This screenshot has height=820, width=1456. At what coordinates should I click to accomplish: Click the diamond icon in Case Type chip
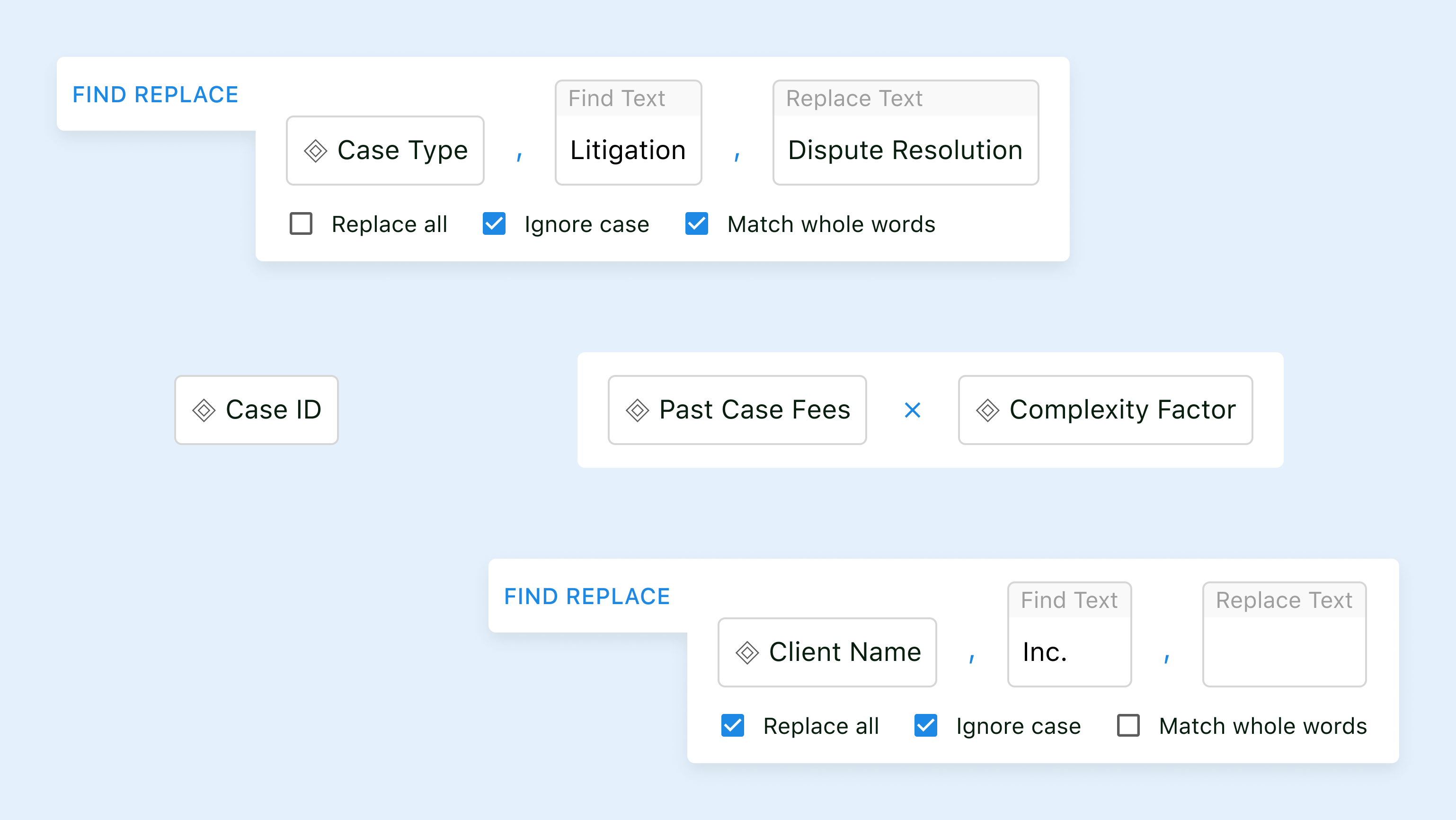click(315, 151)
